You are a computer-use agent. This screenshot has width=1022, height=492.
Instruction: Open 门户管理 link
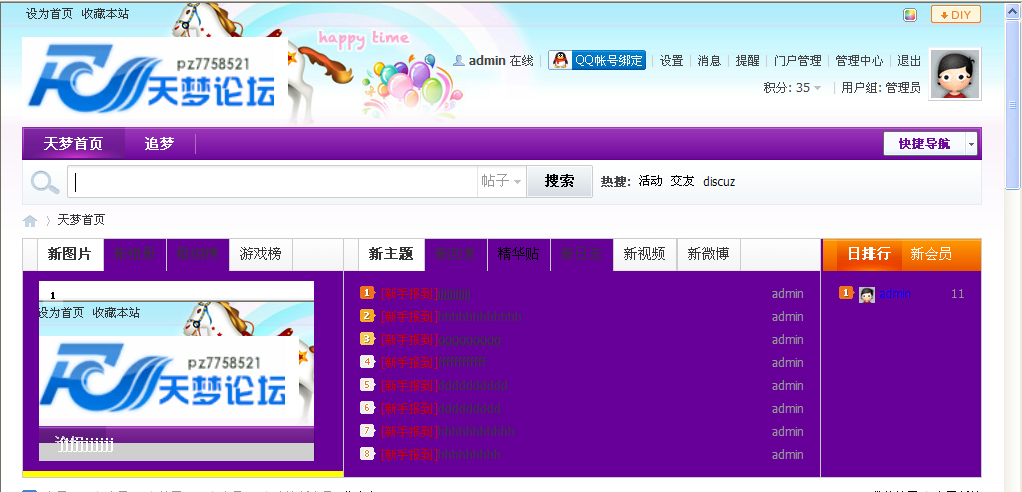click(x=798, y=61)
